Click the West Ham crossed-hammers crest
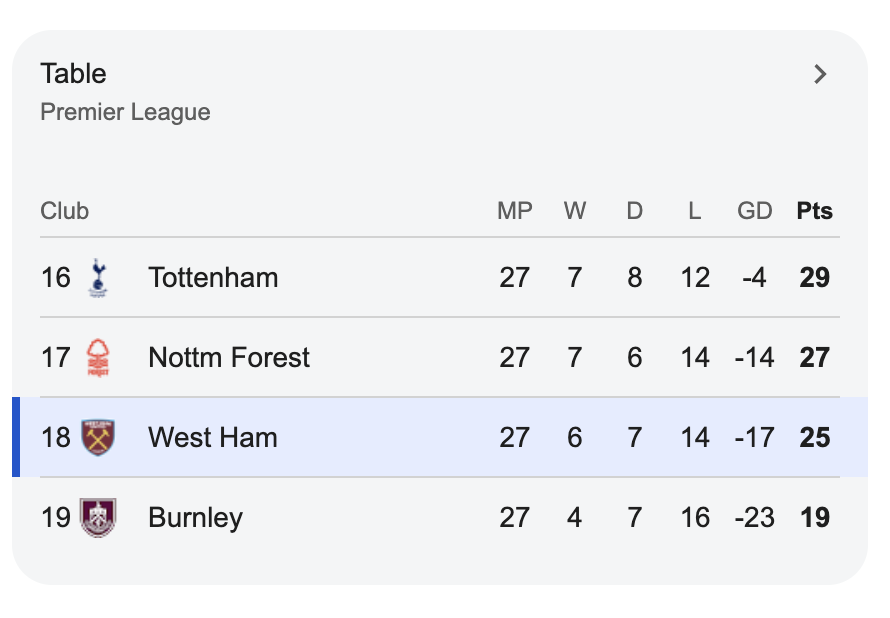This screenshot has width=890, height=618. (95, 437)
